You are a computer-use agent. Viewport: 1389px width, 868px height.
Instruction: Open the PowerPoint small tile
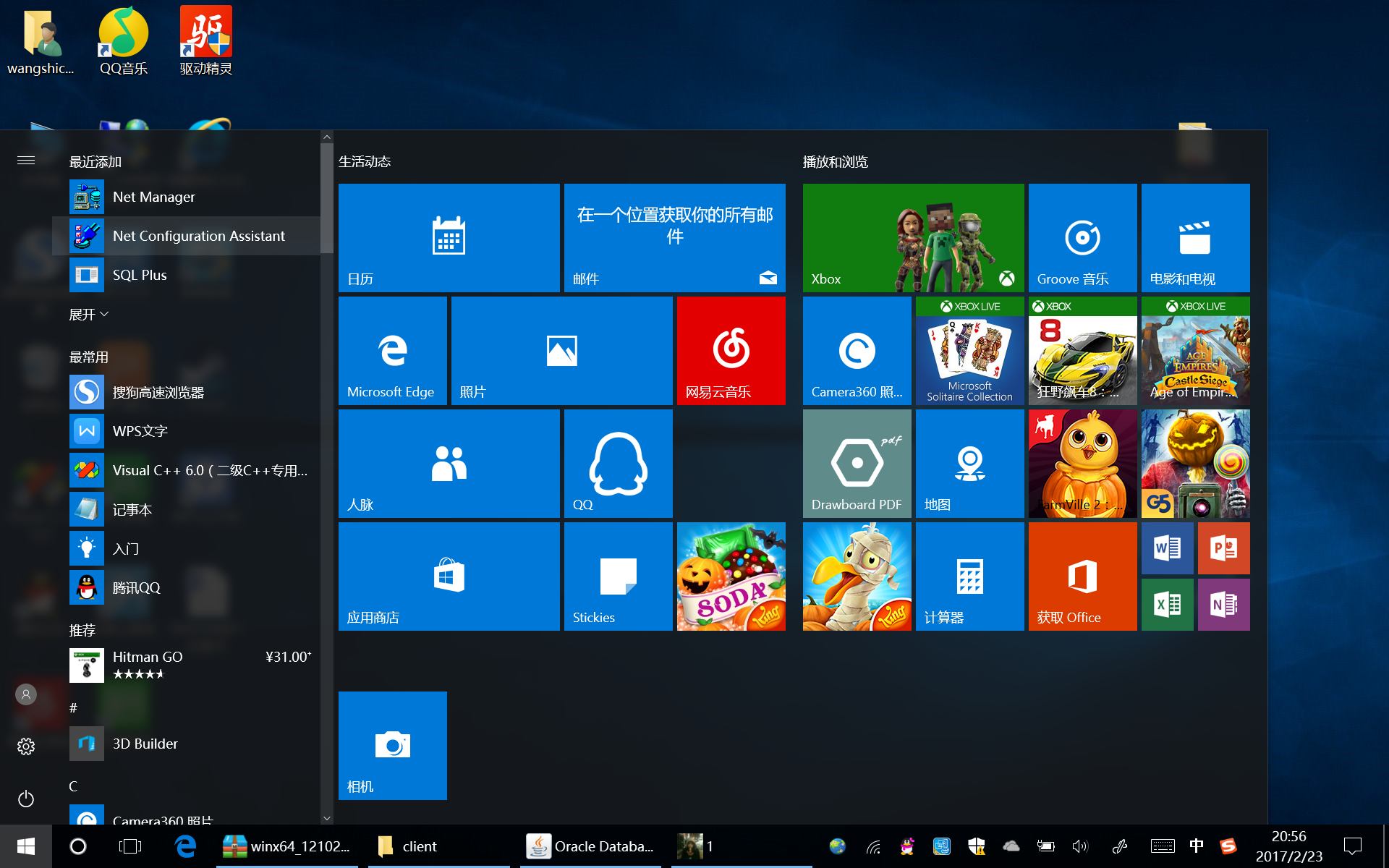pyautogui.click(x=1223, y=548)
